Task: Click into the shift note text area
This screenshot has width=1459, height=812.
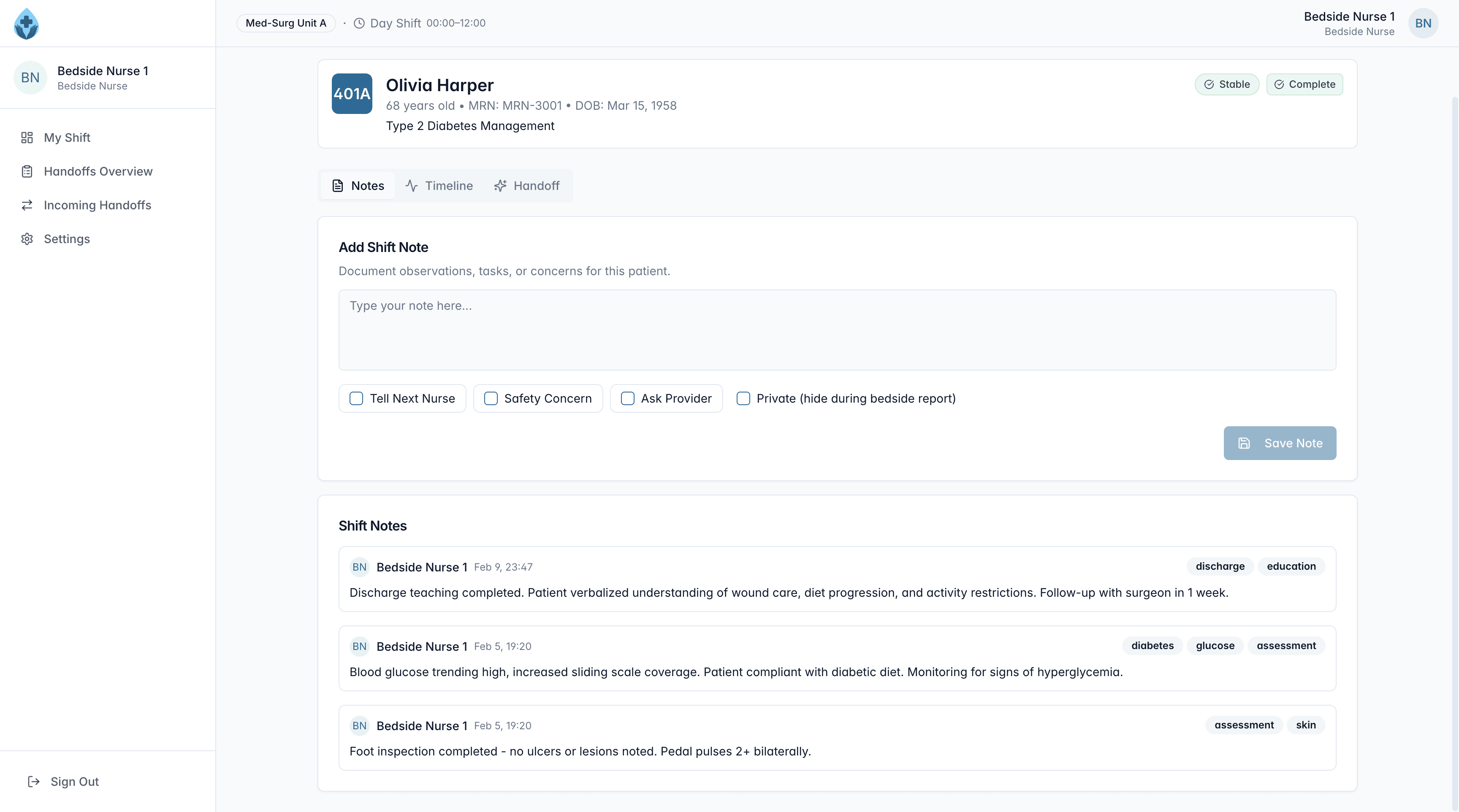Action: [x=837, y=330]
